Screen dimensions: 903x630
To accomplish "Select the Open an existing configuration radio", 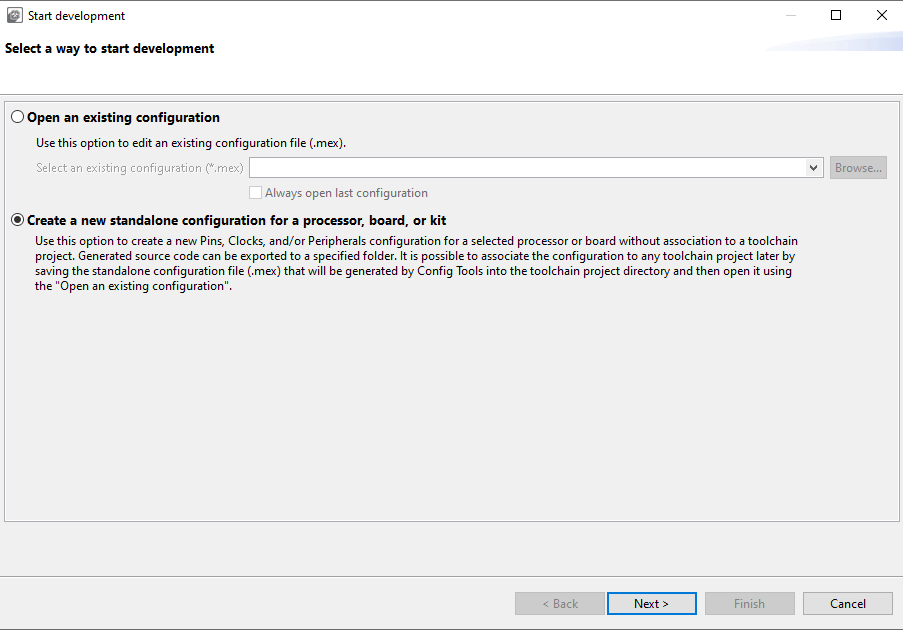I will pos(17,117).
